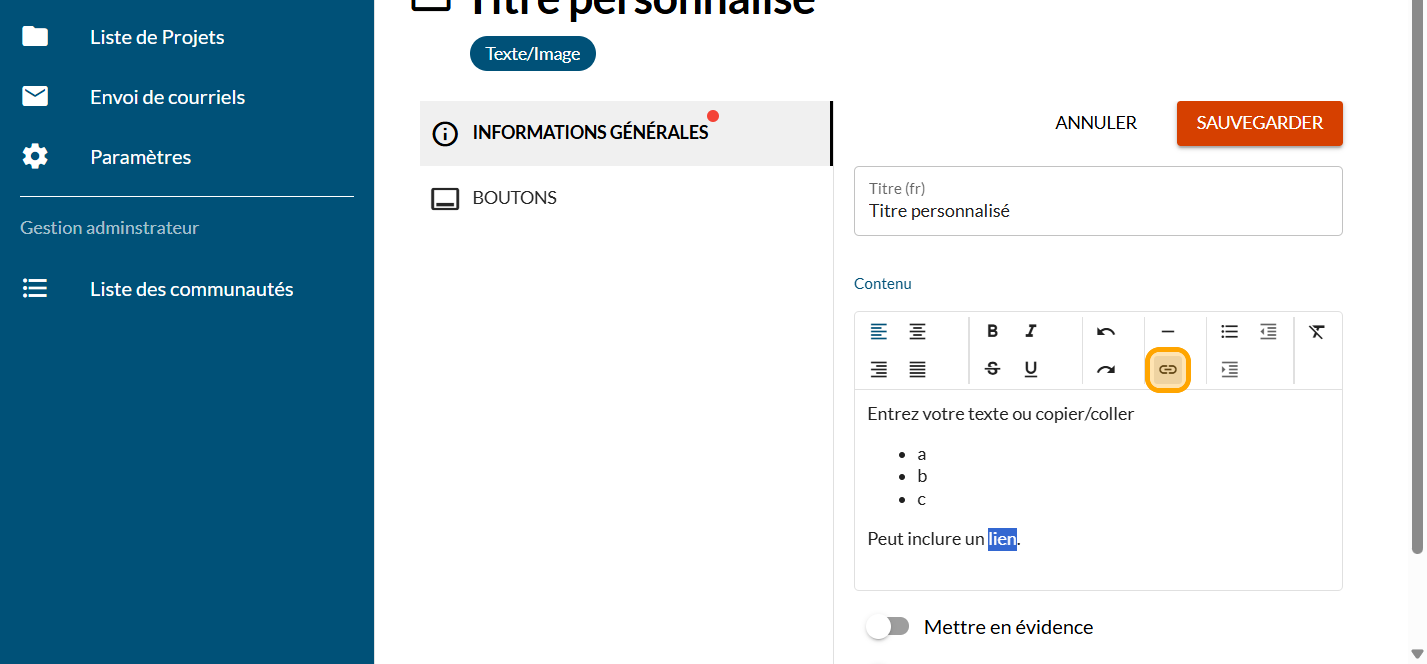
Task: Select the Informations Générales tab
Action: 590,133
